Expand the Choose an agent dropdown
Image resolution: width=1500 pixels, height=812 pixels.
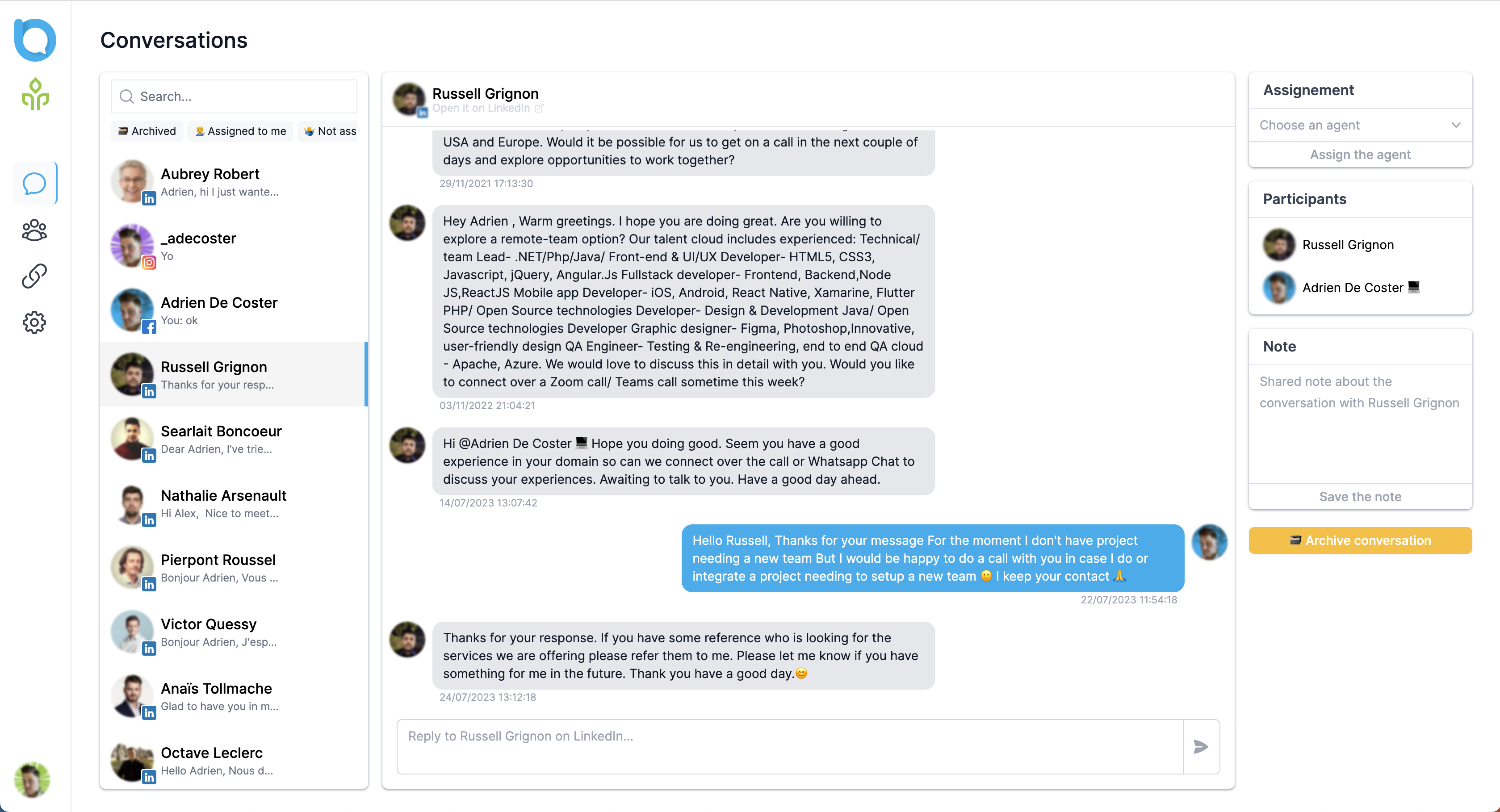tap(1360, 125)
